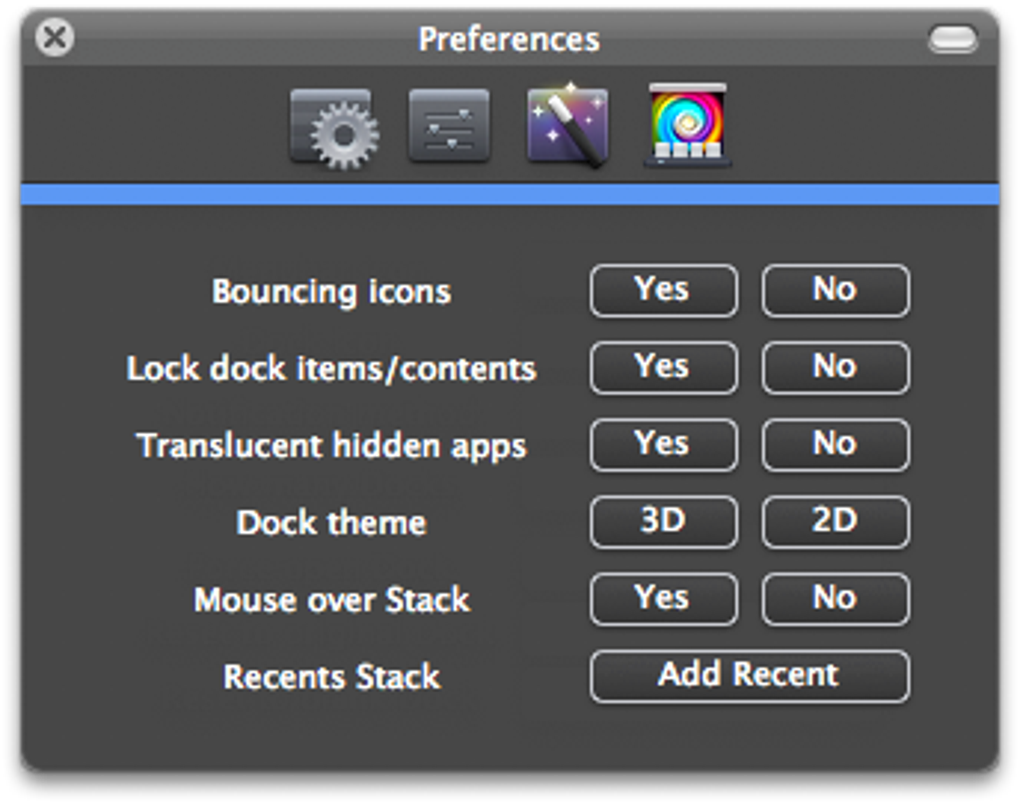Choose the 3D Dock theme

[x=663, y=522]
